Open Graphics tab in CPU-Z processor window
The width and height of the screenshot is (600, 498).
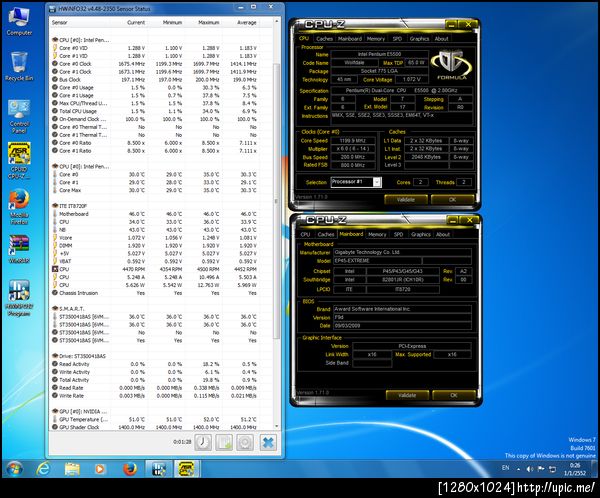[419, 39]
